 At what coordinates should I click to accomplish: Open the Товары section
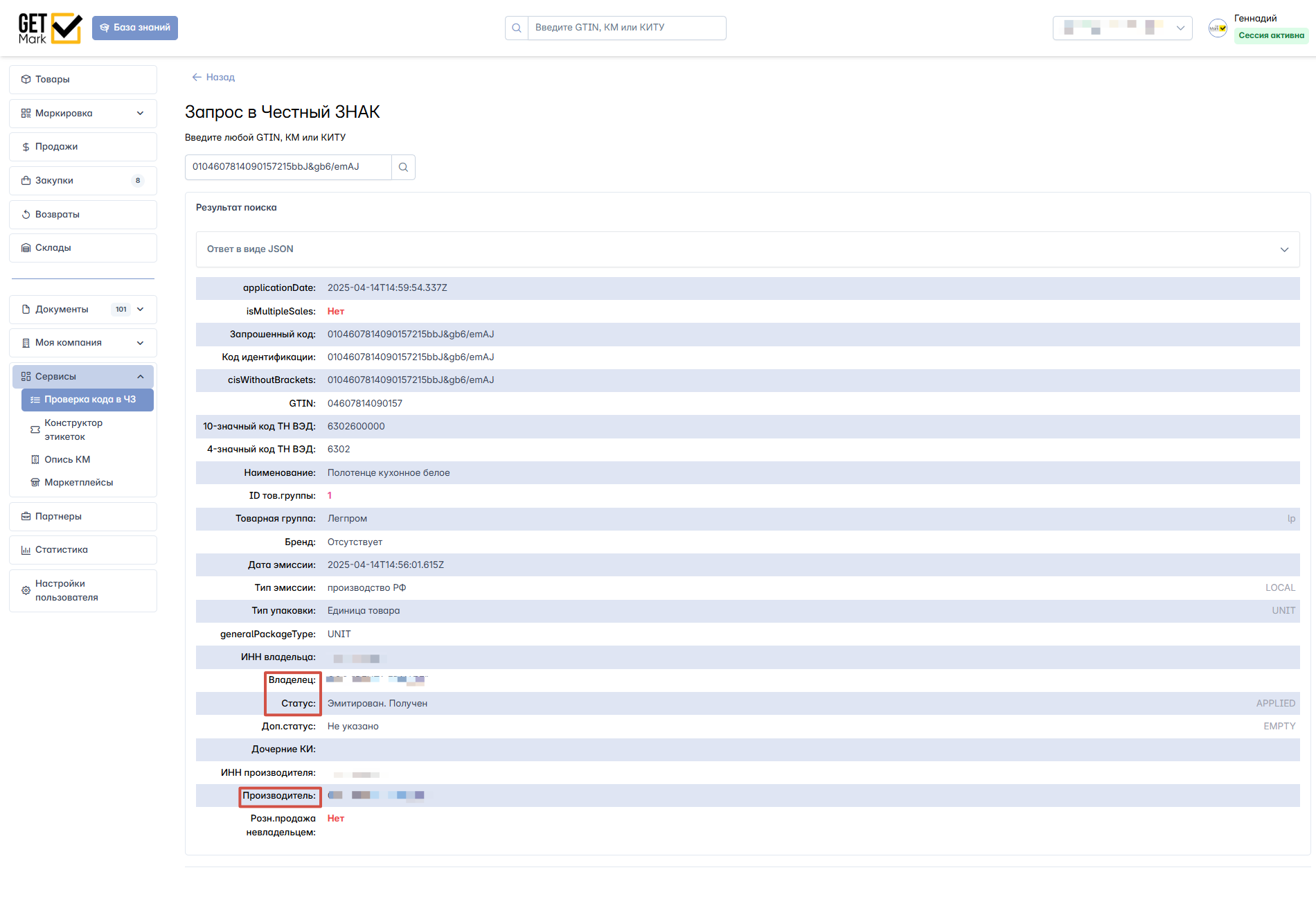[83, 80]
